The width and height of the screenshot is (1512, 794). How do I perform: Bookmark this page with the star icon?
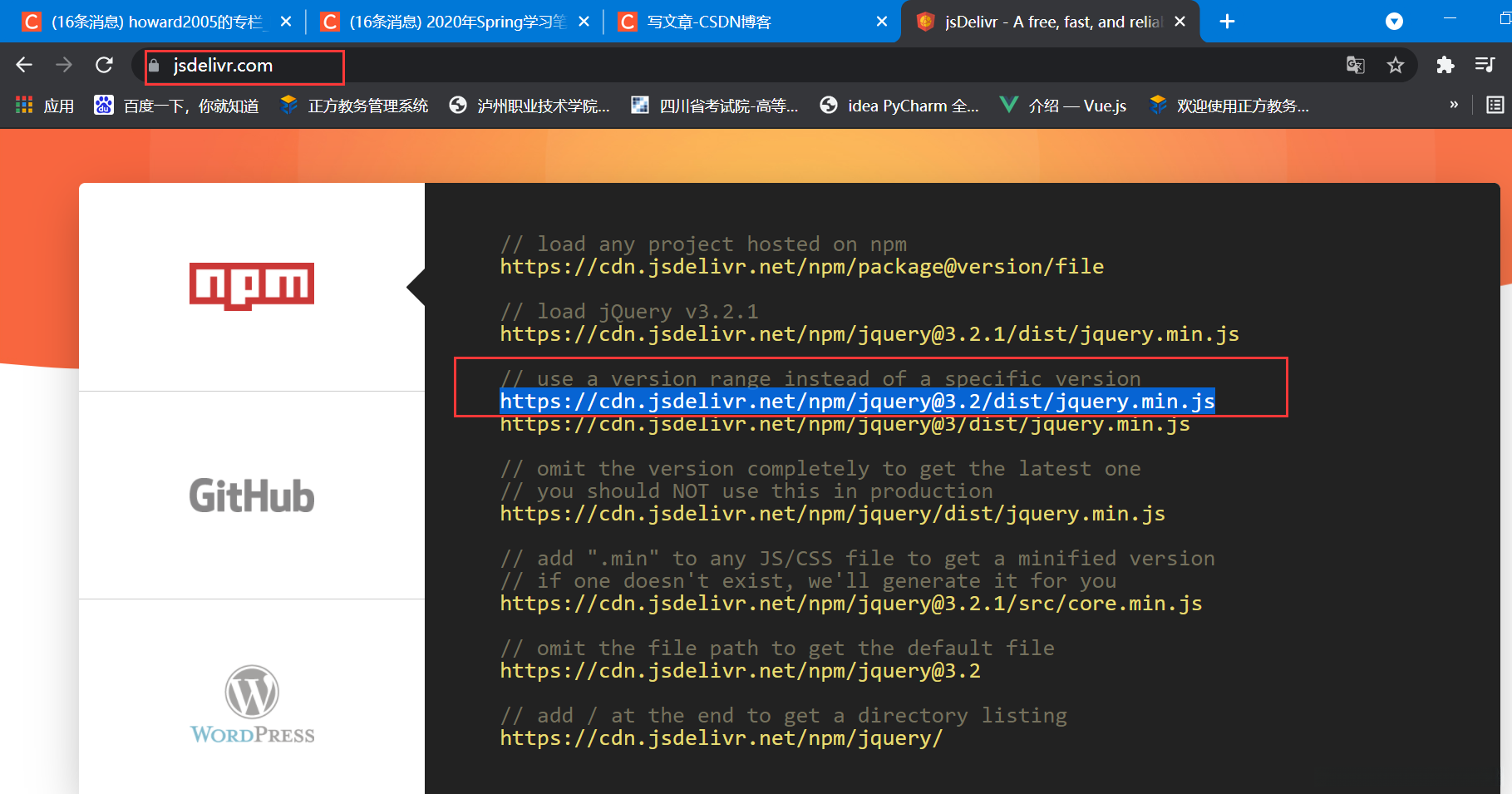(x=1396, y=65)
